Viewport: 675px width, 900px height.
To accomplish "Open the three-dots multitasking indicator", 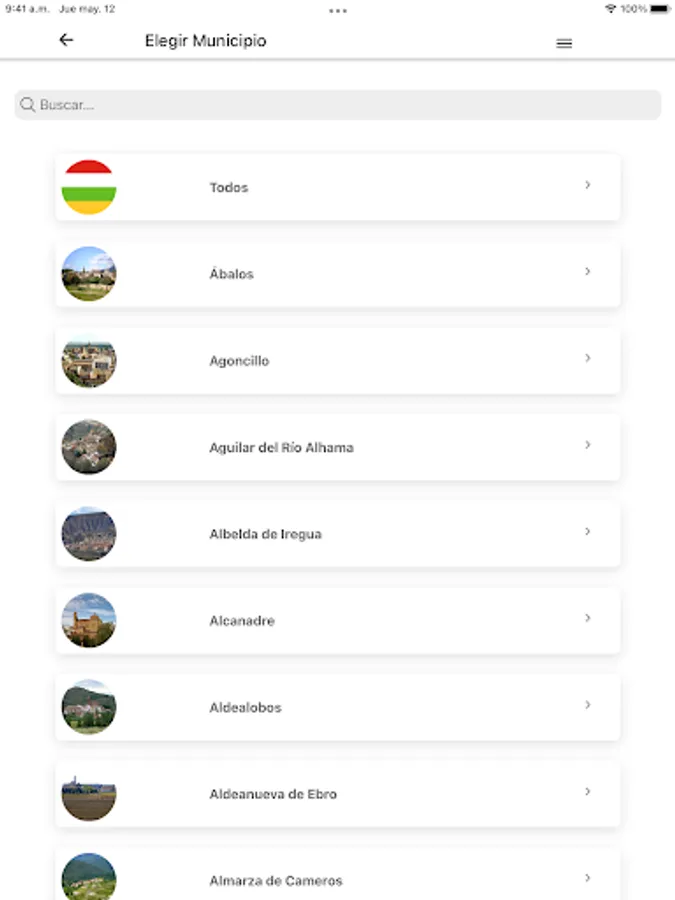I will click(x=338, y=10).
